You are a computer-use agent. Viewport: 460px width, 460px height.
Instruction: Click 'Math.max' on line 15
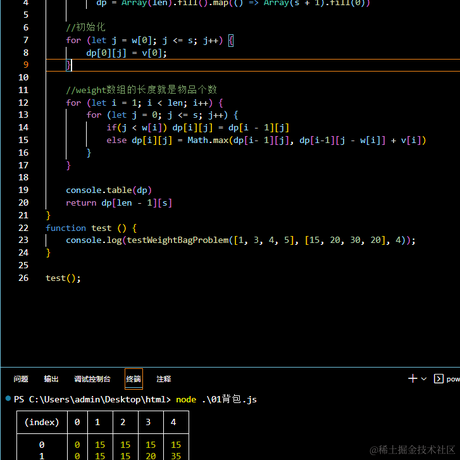coord(208,140)
